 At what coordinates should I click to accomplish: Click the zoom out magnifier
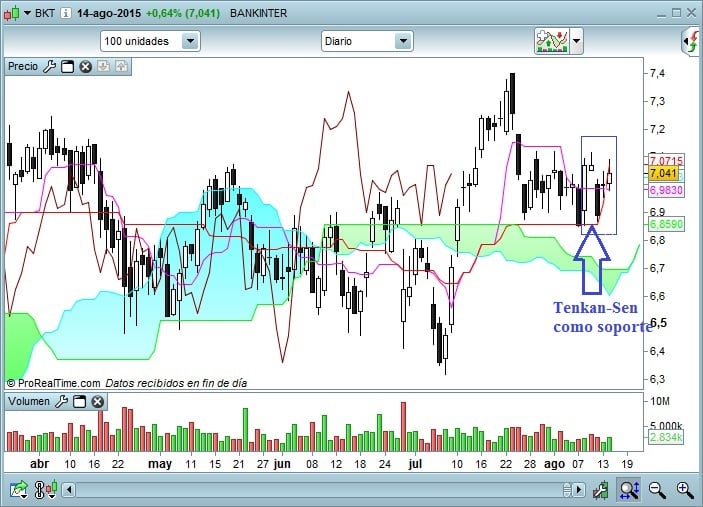point(657,490)
